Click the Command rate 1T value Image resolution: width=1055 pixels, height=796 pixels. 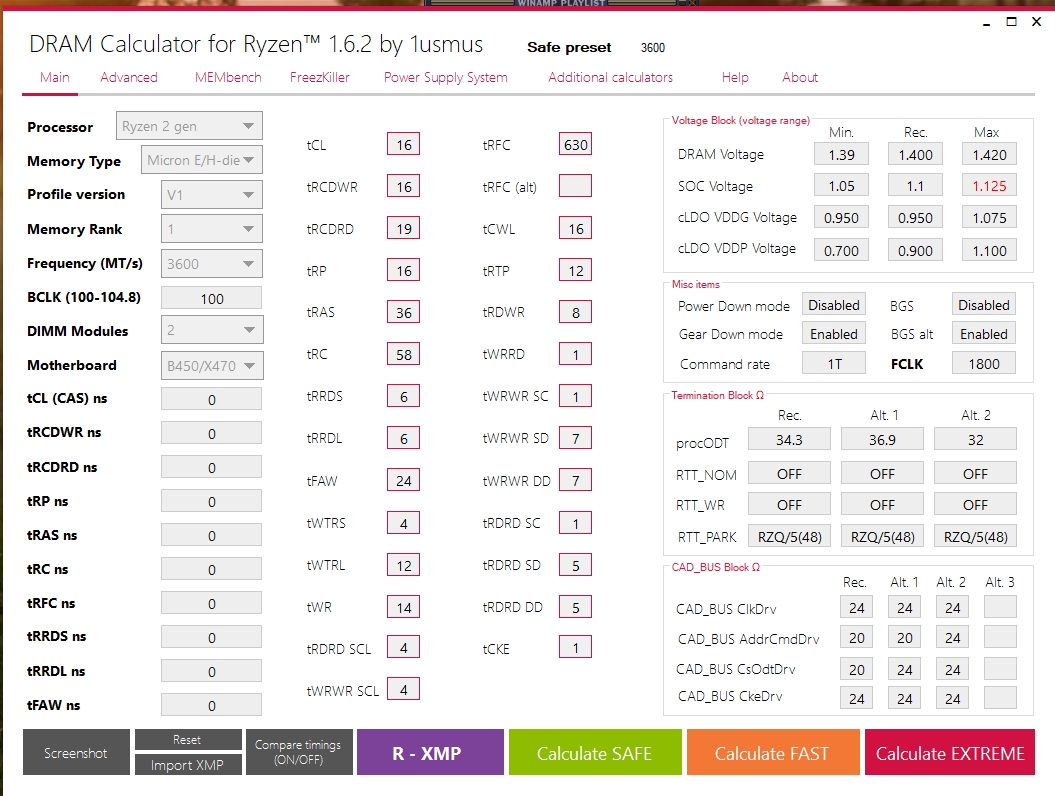coord(834,363)
